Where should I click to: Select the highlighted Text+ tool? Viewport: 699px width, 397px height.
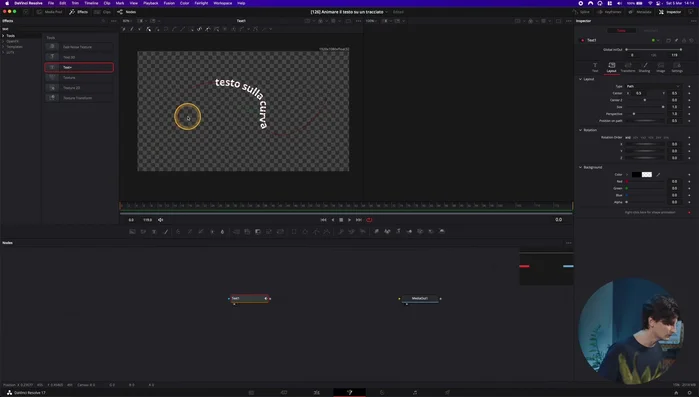click(79, 67)
